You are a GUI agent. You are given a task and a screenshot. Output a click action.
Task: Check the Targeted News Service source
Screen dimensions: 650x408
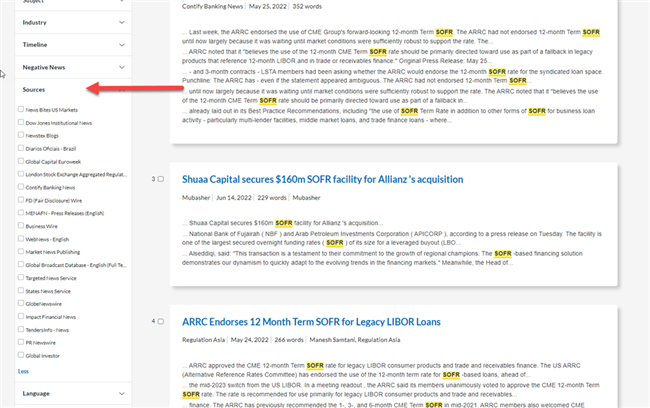point(21,277)
